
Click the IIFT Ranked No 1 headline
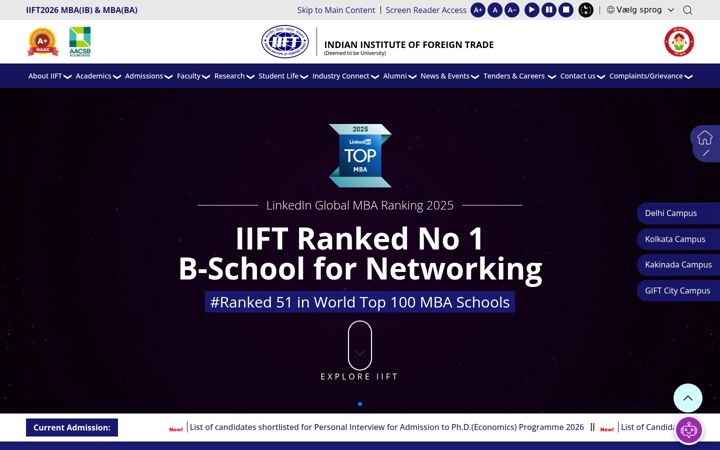click(x=360, y=253)
